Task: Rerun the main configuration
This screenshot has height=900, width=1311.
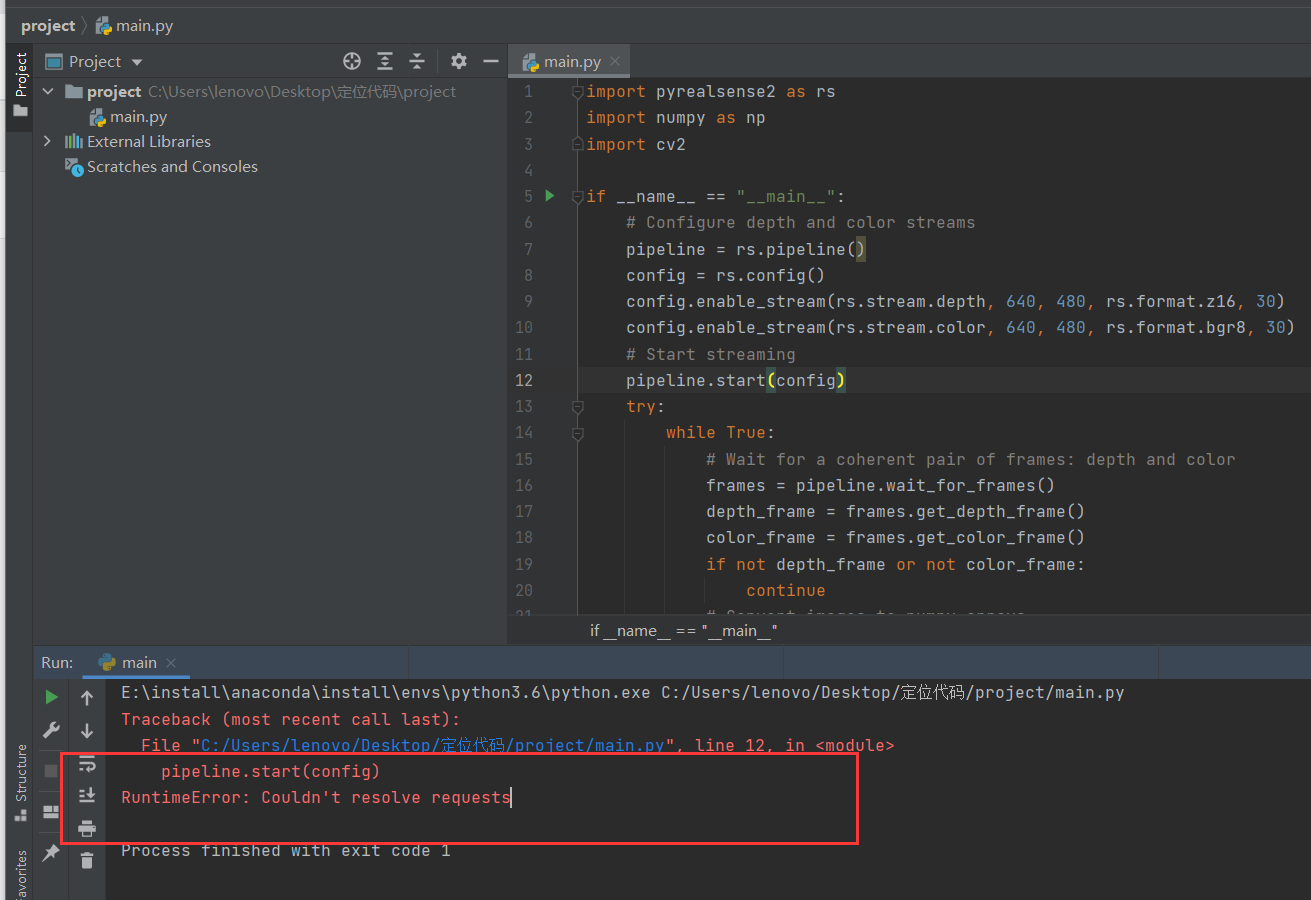Action: coord(50,696)
